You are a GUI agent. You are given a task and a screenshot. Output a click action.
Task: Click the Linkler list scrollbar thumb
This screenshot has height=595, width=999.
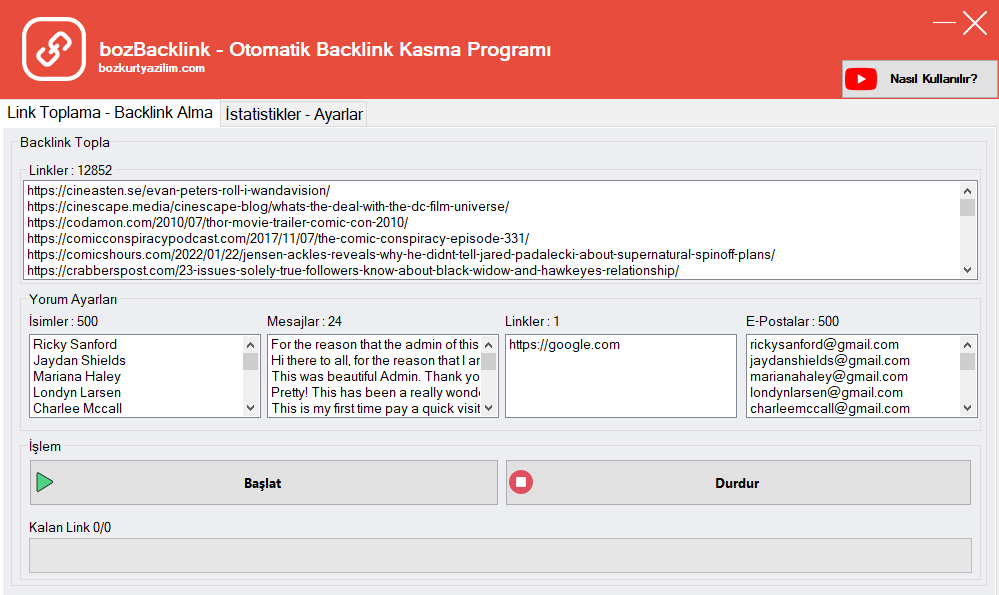[x=967, y=208]
